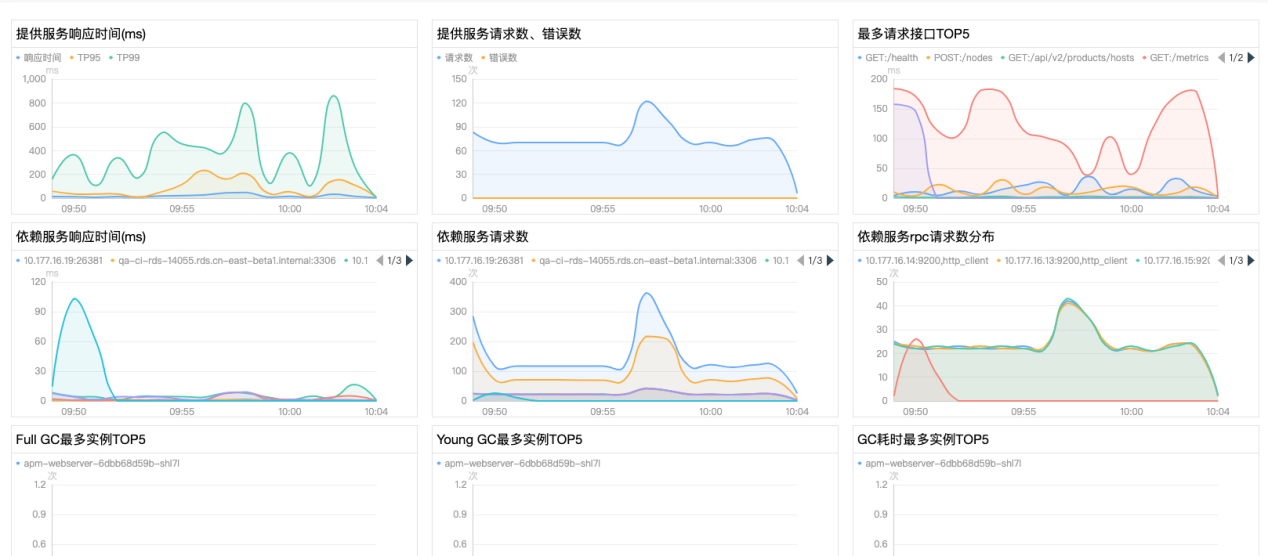Advance legend page in 依赖服务rpc请求数分布 chart

(x=1250, y=261)
